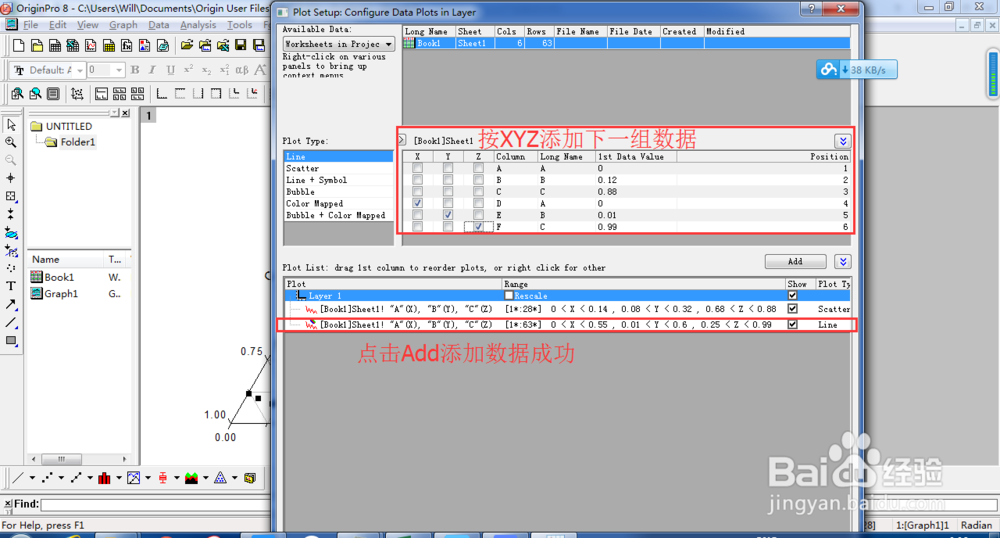Select the Pointer tool in the tools bar

tap(11, 125)
